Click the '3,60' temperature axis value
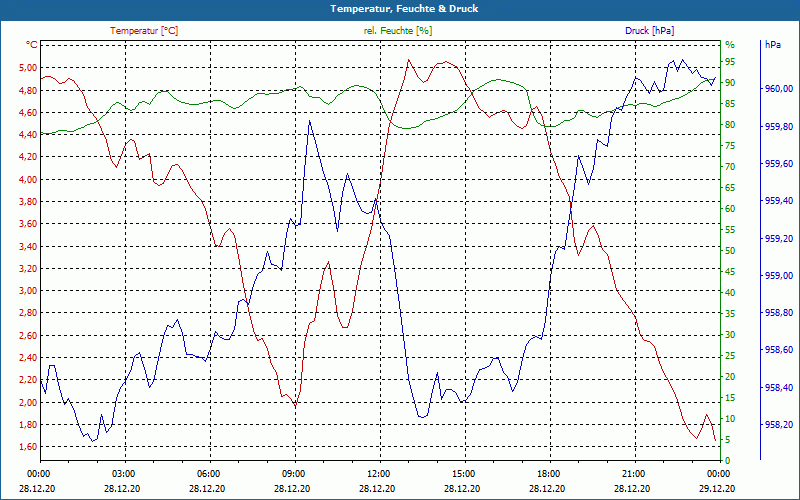The image size is (800, 500). [x=29, y=223]
